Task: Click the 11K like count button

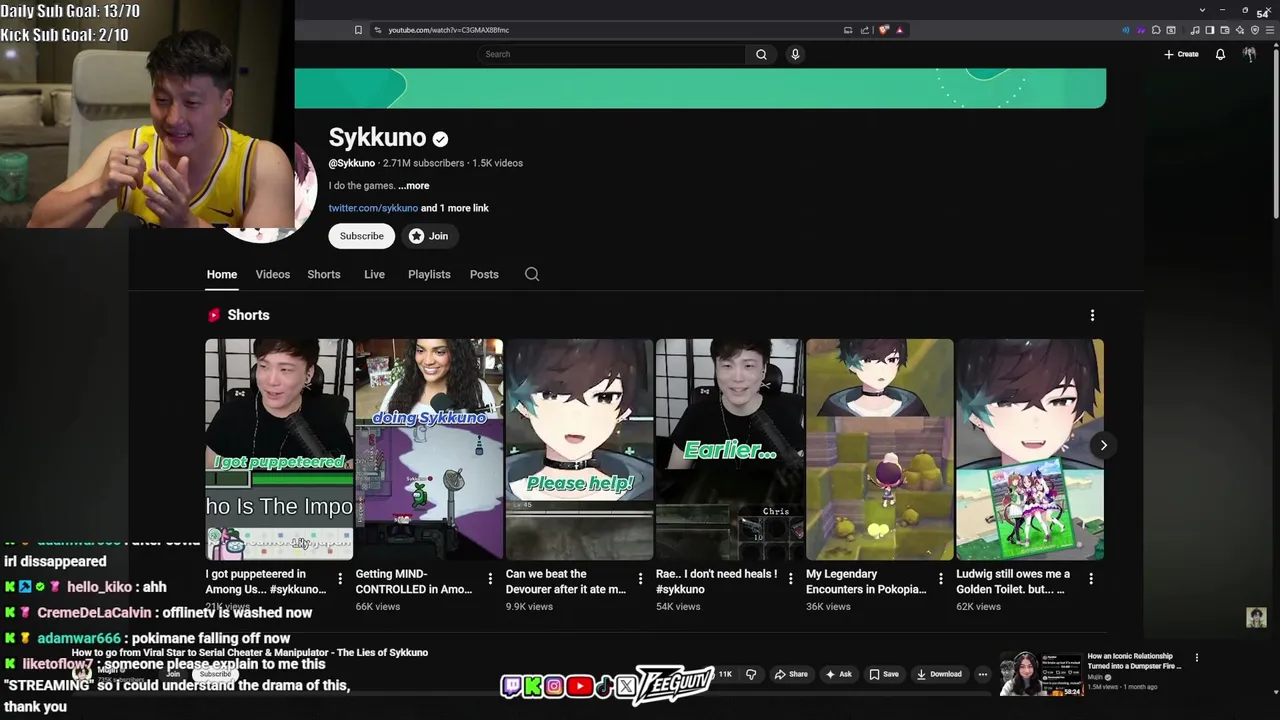Action: (723, 674)
